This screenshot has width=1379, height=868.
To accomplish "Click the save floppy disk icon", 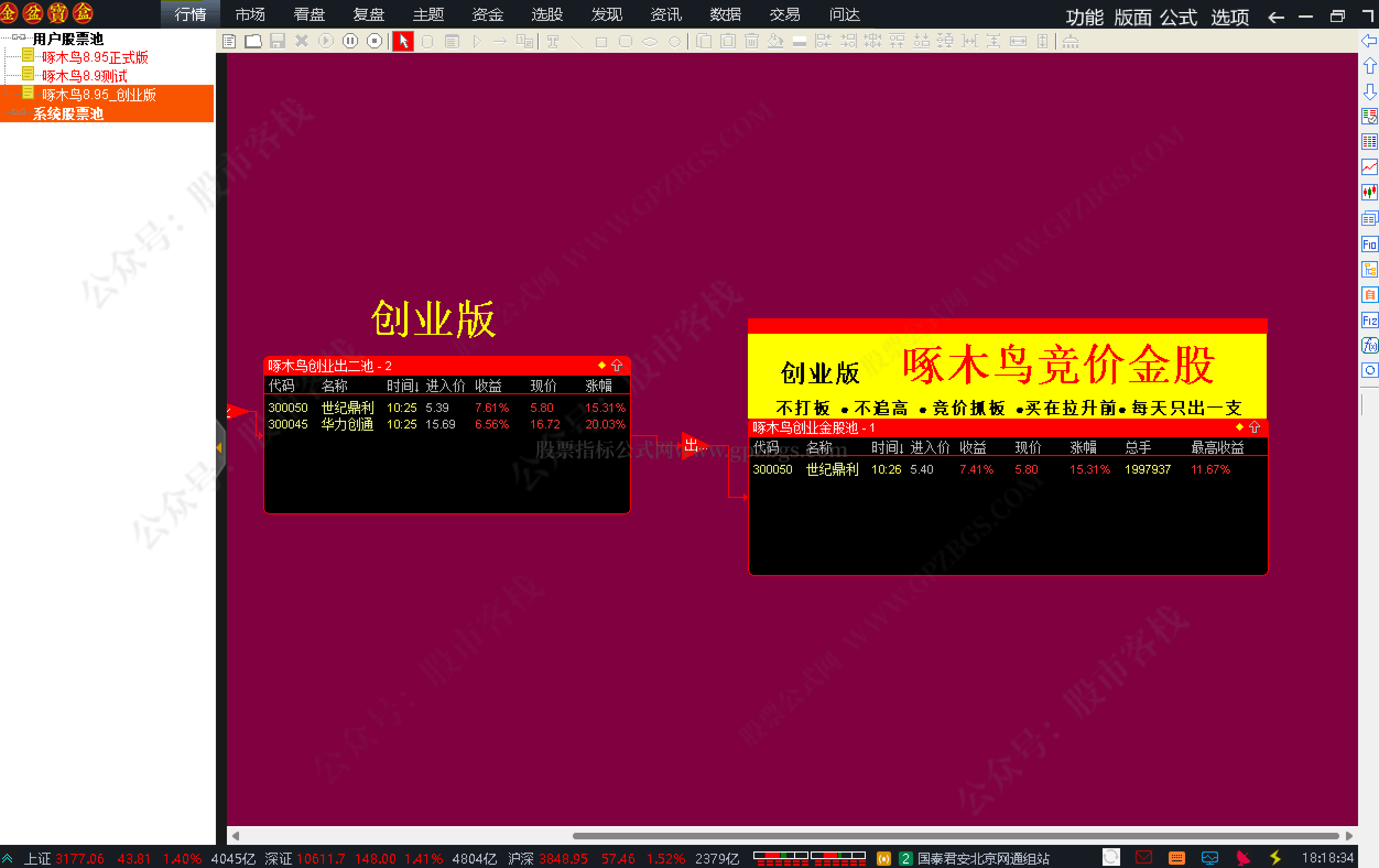I will (278, 41).
